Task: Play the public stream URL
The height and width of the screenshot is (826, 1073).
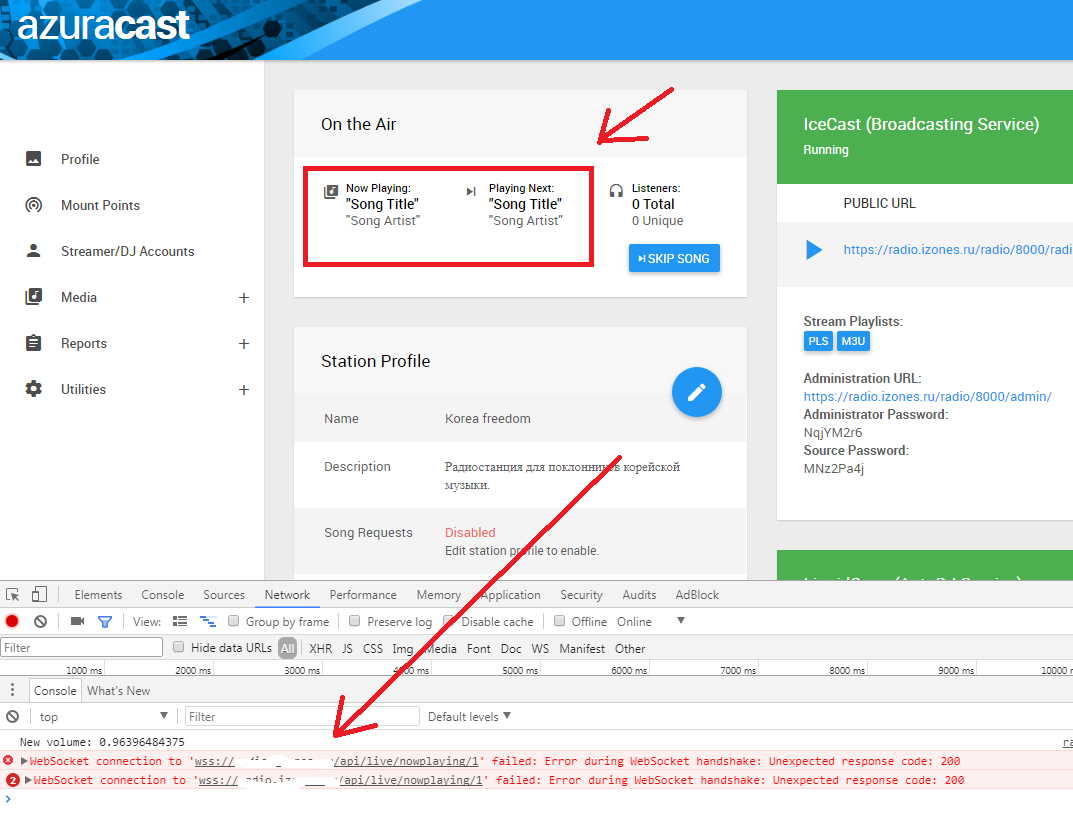Action: click(814, 250)
